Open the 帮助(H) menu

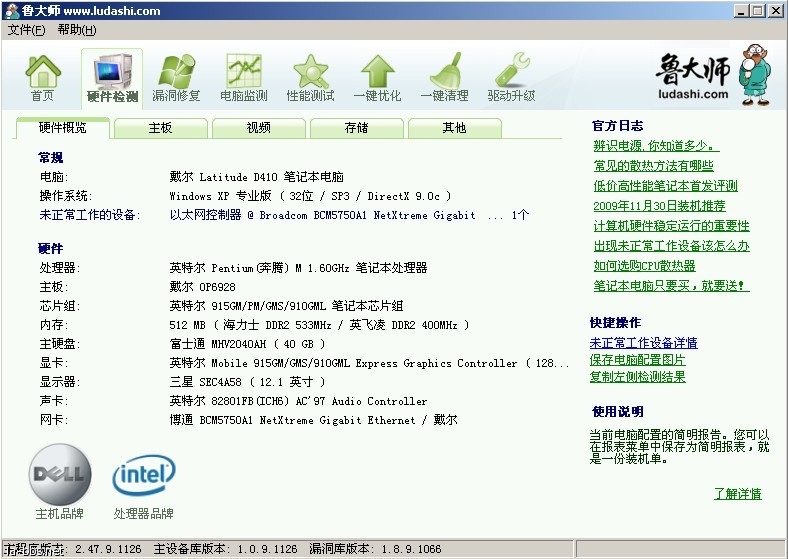click(77, 30)
